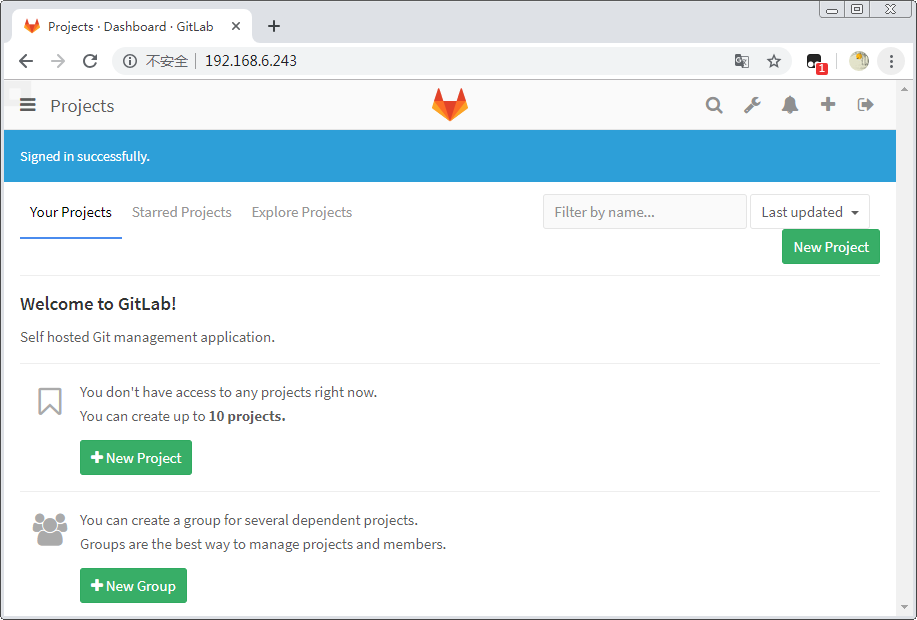This screenshot has width=917, height=620.
Task: Click the group people icon
Action: [x=50, y=529]
